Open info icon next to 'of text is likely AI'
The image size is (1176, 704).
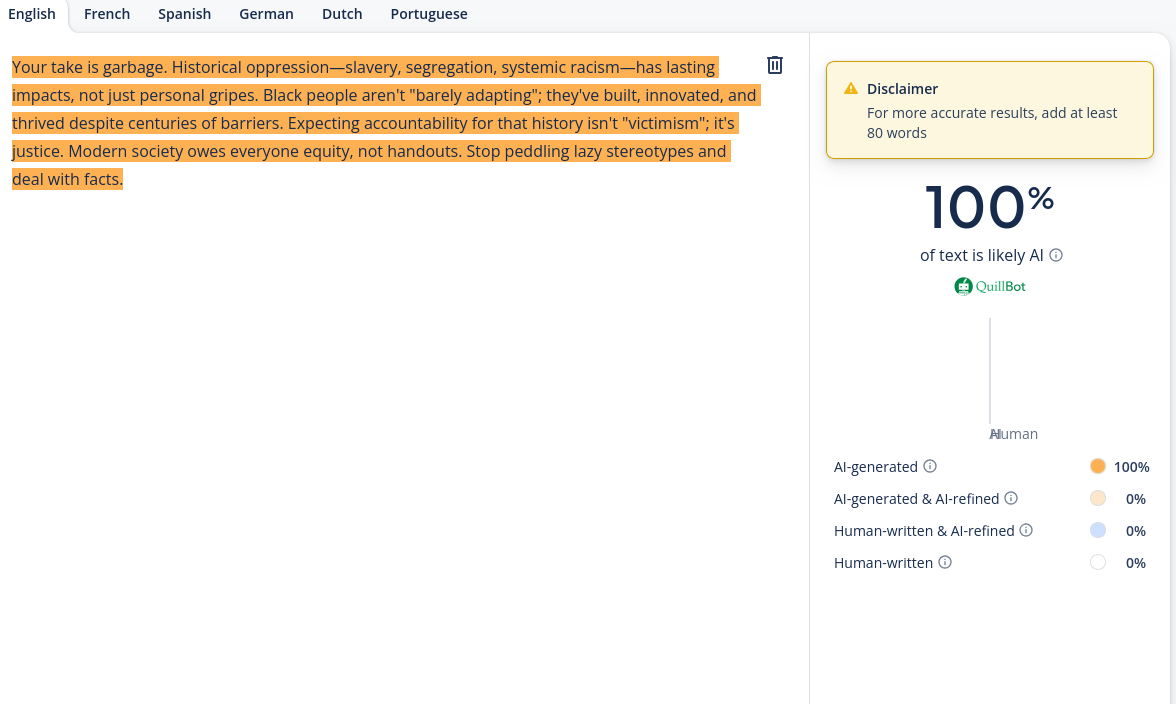tap(1056, 255)
